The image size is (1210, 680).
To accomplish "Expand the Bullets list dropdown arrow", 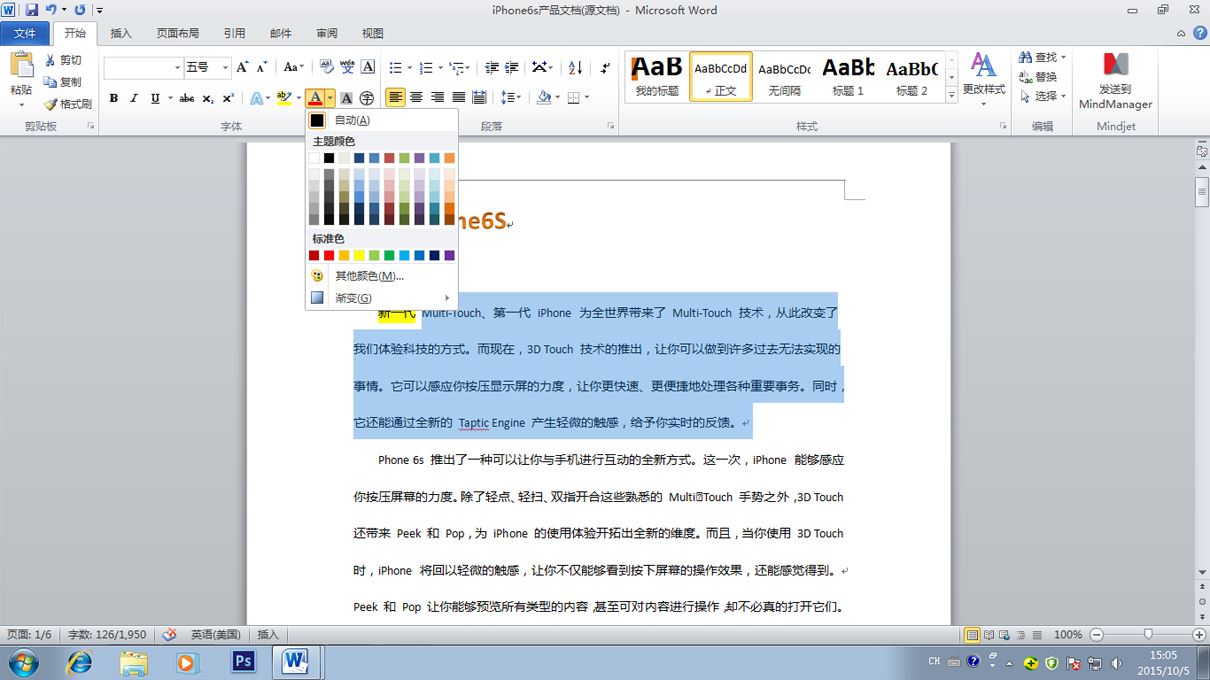I will 408,68.
